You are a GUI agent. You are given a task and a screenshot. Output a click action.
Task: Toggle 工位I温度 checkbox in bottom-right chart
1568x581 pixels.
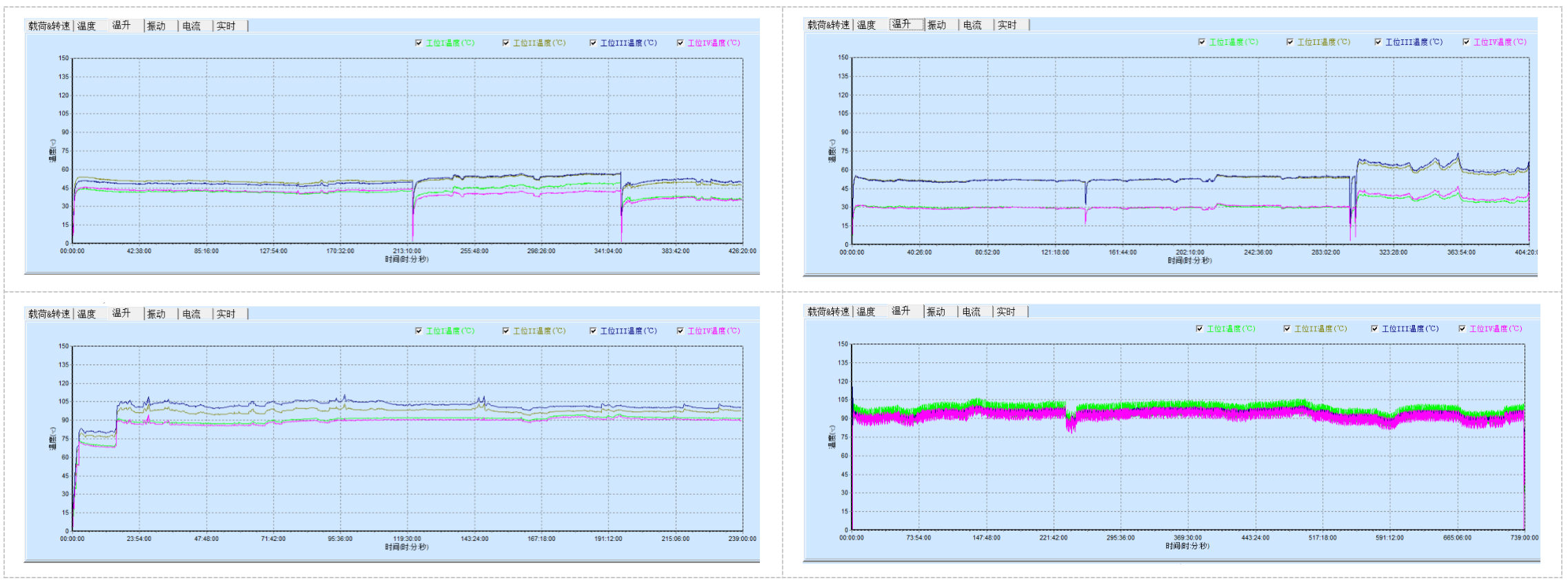pyautogui.click(x=1200, y=328)
